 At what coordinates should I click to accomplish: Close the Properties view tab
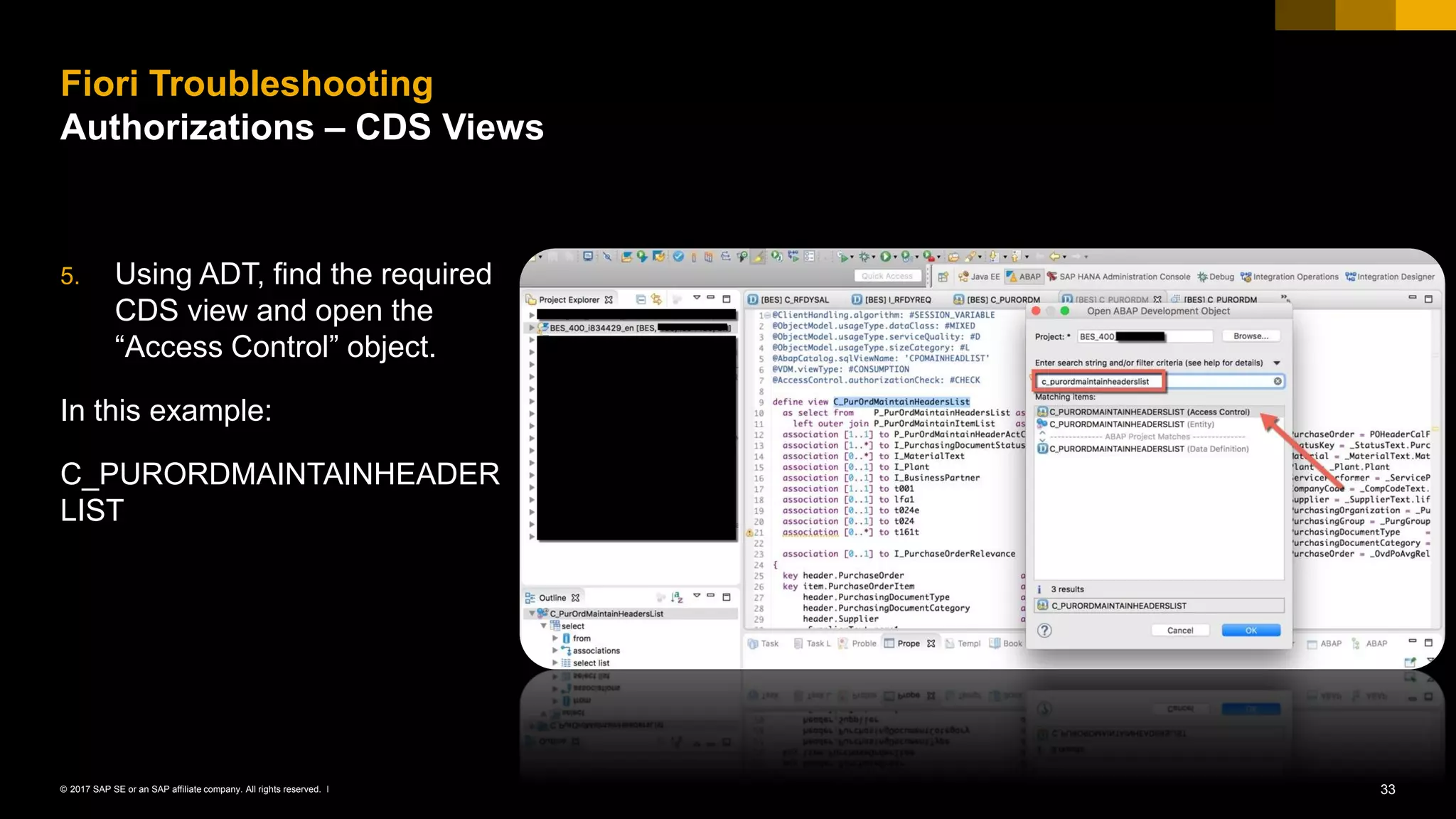tap(931, 643)
